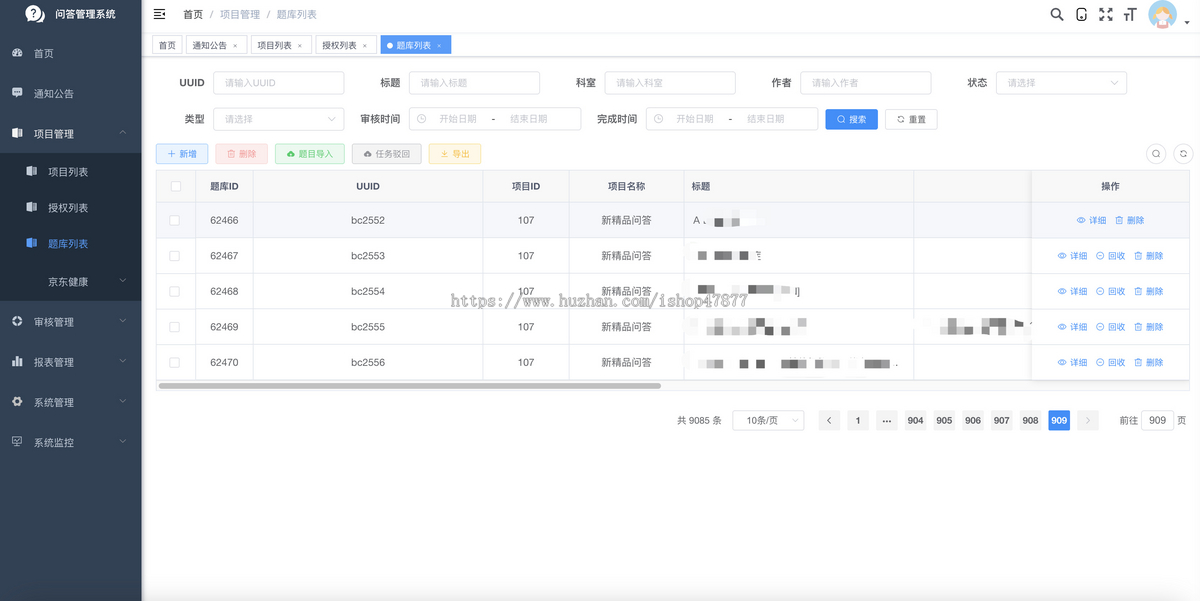Image resolution: width=1200 pixels, height=601 pixels.
Task: Click 详细 eye link in row 62468
Action: point(1072,291)
